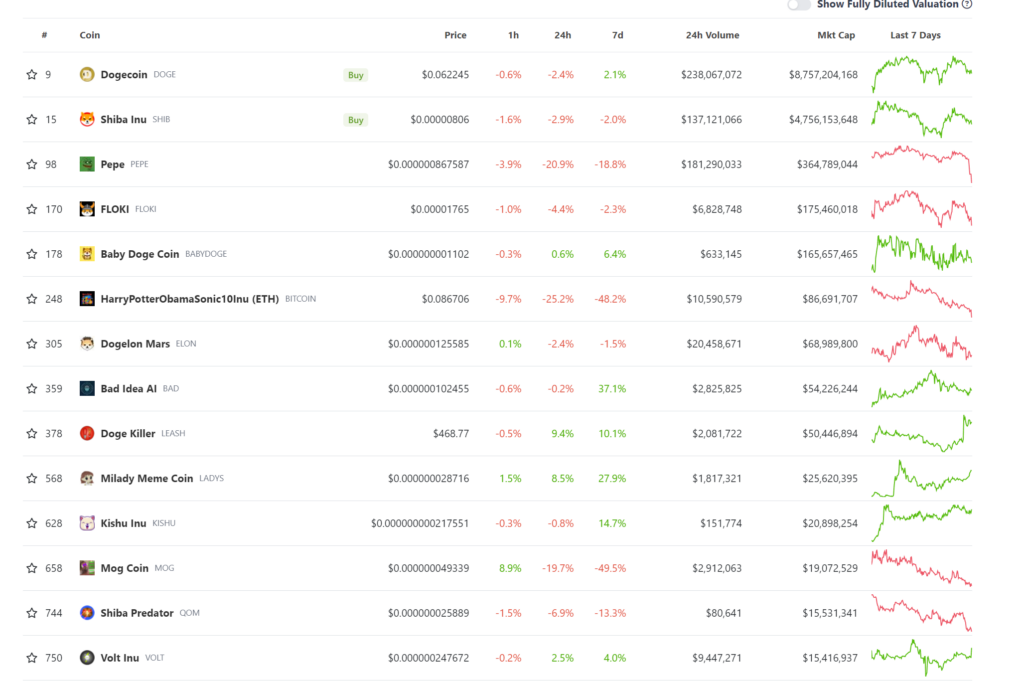Image resolution: width=1024 pixels, height=684 pixels.
Task: Star the HarryPotterObamaSonic10Inu row
Action: coord(31,299)
